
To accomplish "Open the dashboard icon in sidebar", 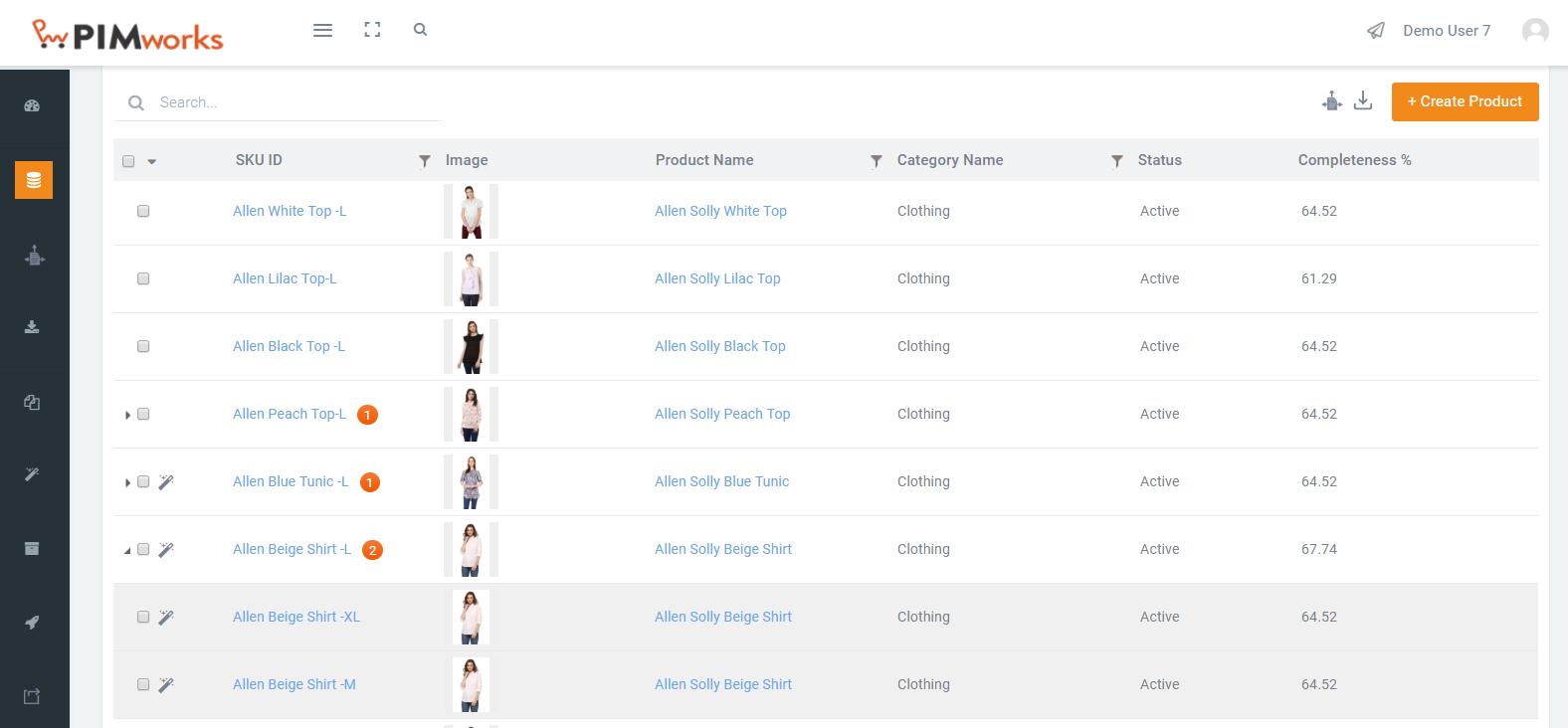I will [32, 105].
